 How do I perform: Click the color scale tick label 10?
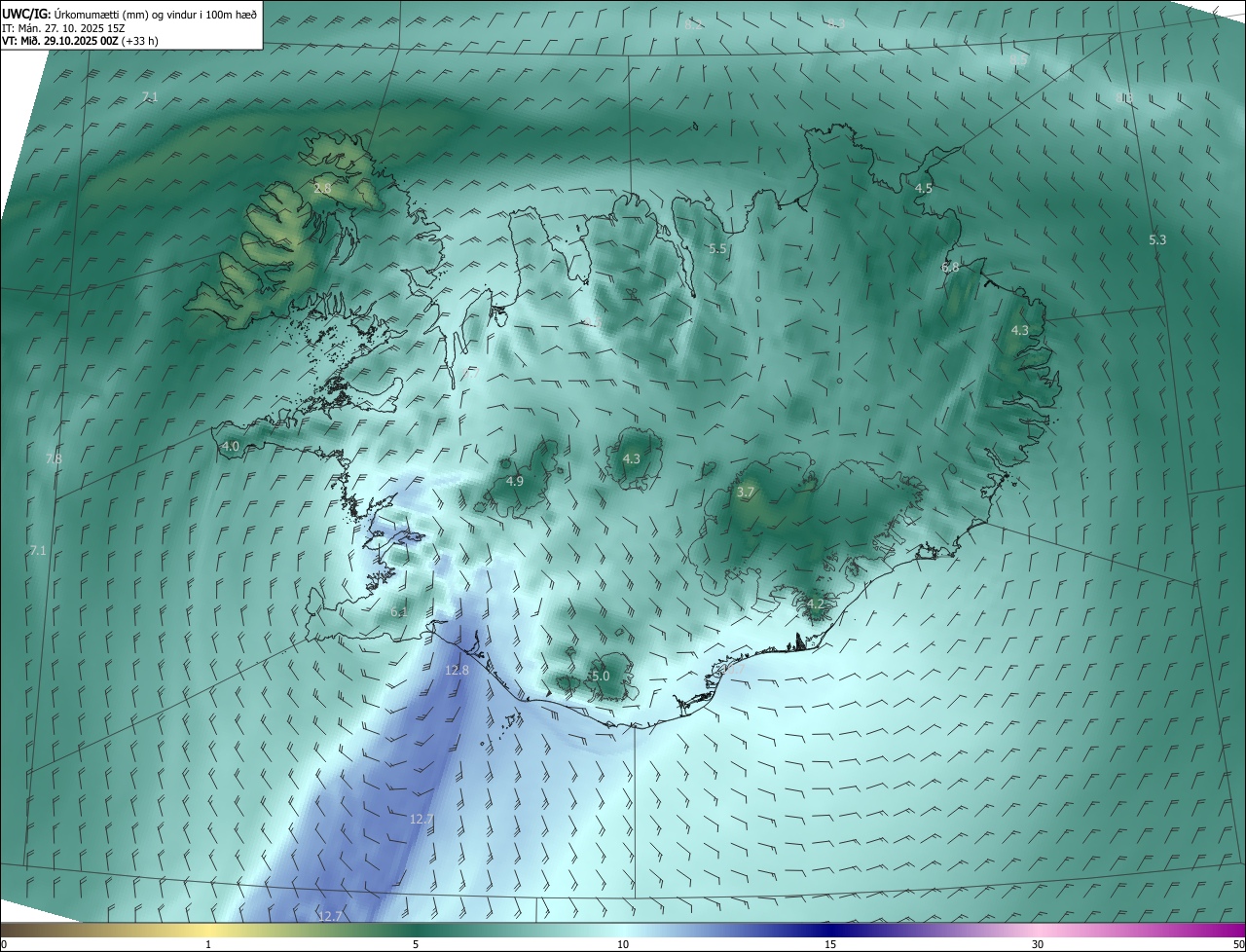click(x=623, y=944)
